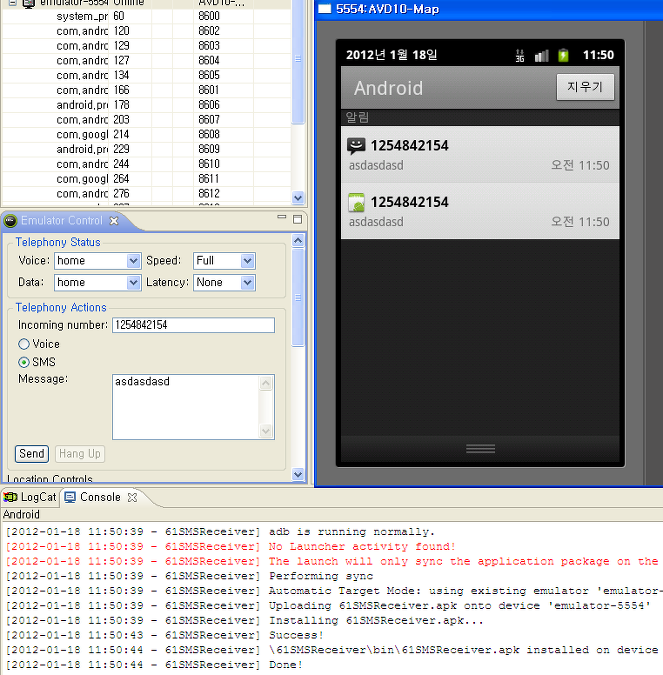
Task: Select com.googl process with PID 264
Action: (x=146, y=179)
